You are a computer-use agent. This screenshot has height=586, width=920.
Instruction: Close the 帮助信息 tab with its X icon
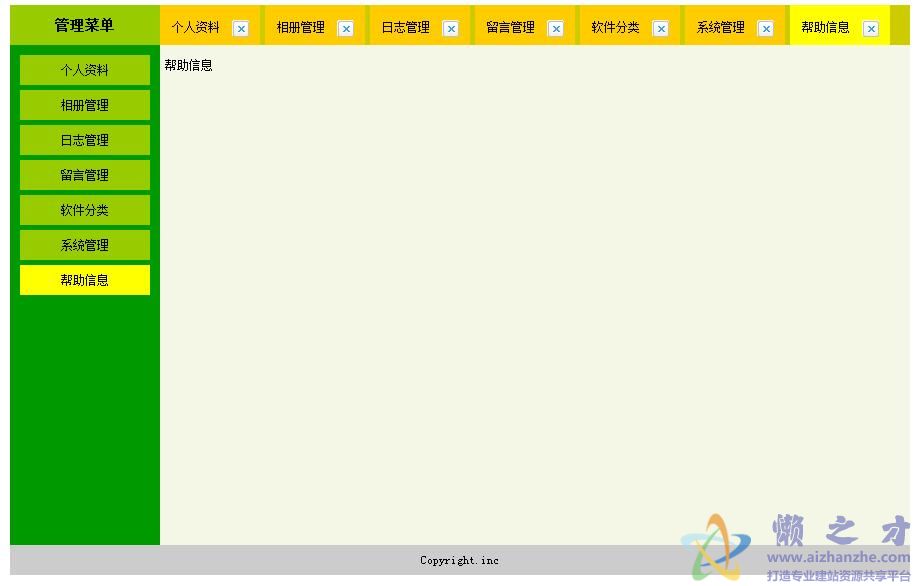871,29
